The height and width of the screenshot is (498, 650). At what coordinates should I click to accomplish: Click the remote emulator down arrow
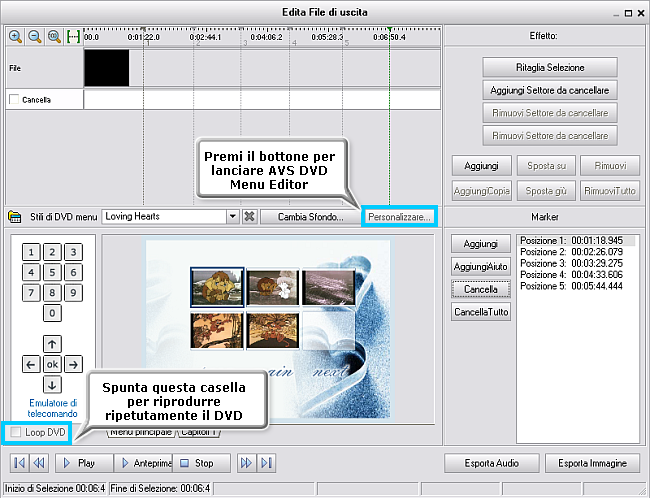click(x=52, y=385)
